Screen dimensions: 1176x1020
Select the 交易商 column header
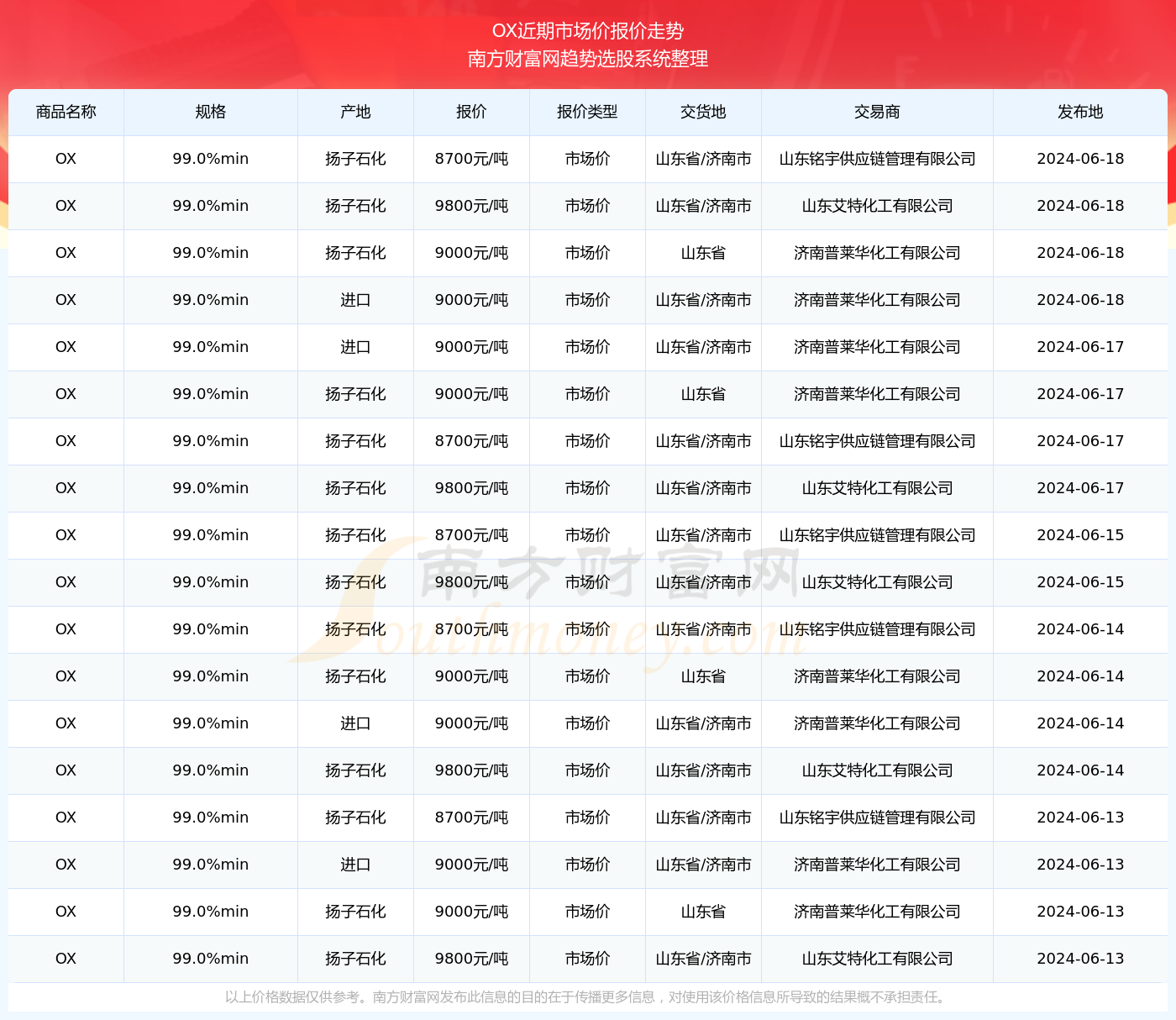[877, 112]
